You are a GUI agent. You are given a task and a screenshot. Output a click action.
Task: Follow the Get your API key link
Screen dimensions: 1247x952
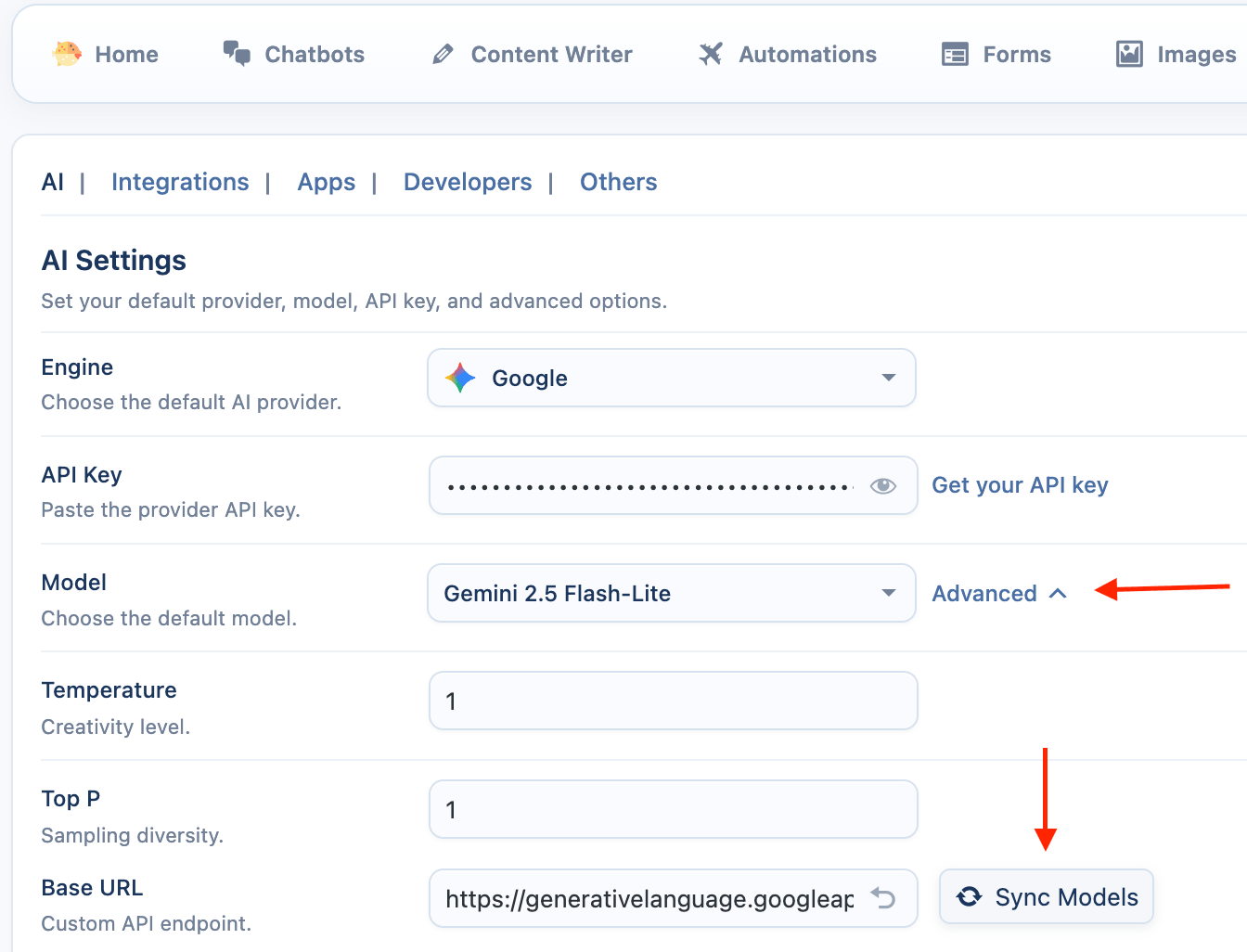(1020, 485)
